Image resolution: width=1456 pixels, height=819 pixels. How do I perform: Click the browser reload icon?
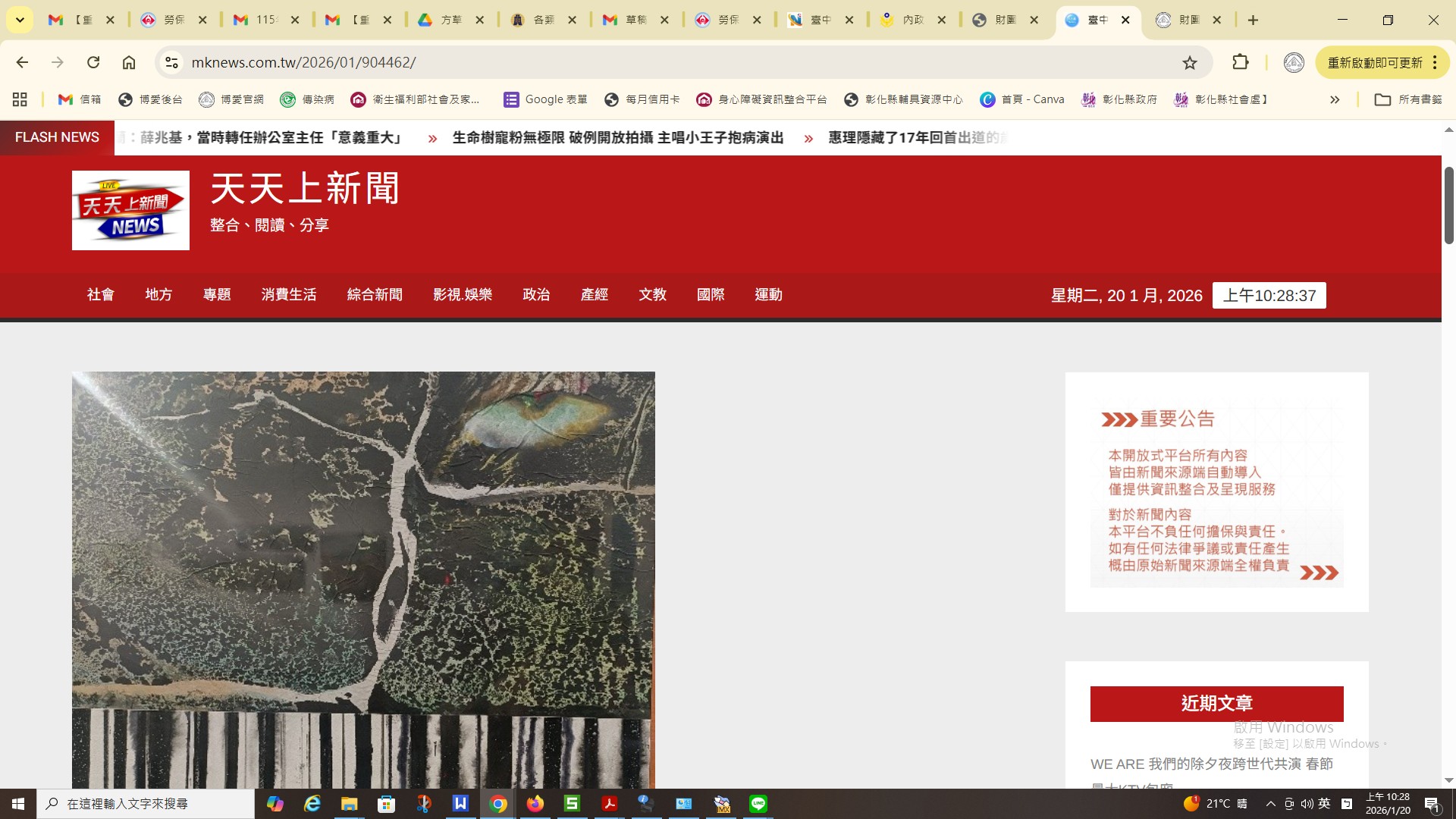pyautogui.click(x=93, y=62)
